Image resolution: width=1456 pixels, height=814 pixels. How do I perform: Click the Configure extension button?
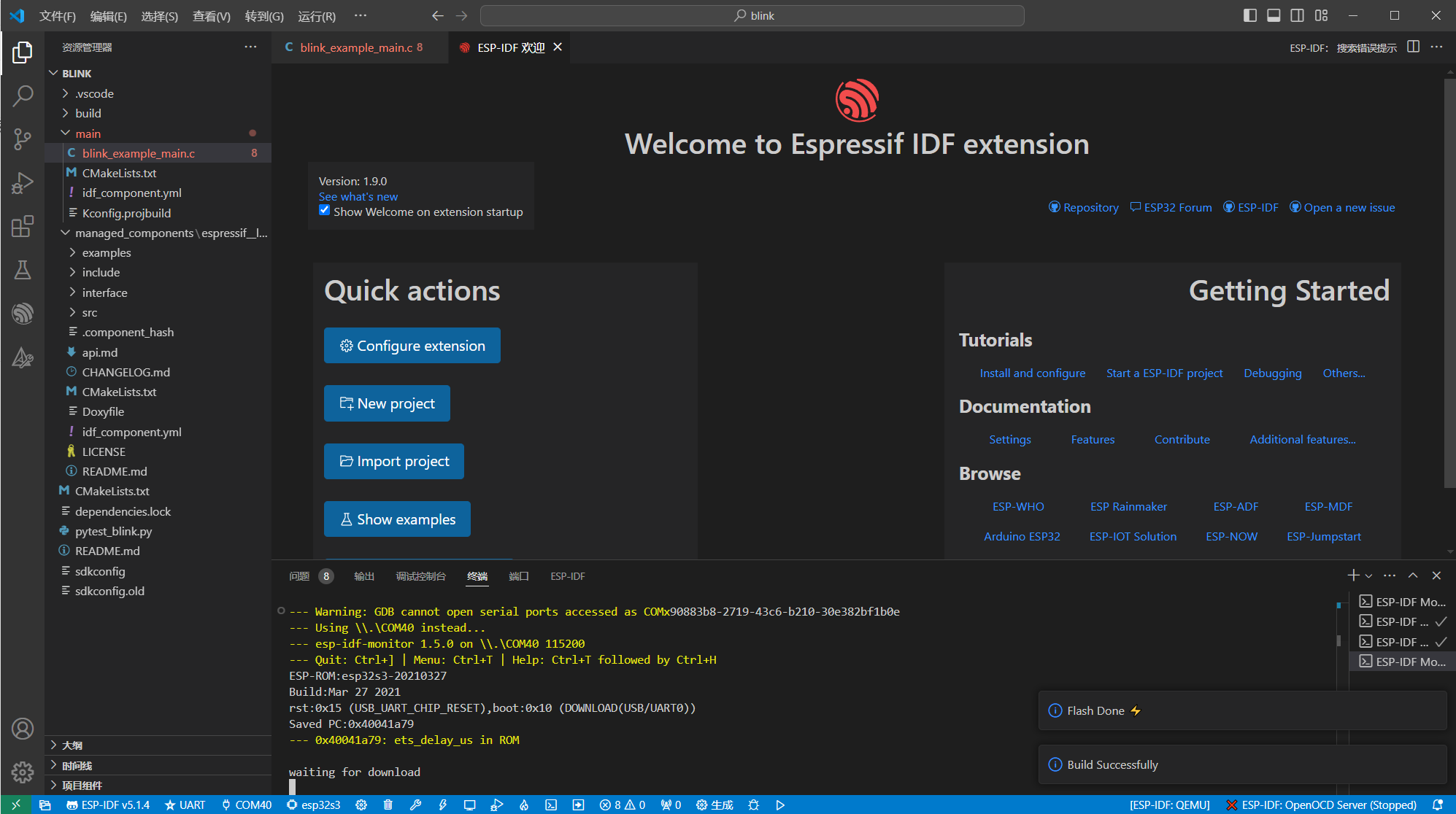click(412, 346)
